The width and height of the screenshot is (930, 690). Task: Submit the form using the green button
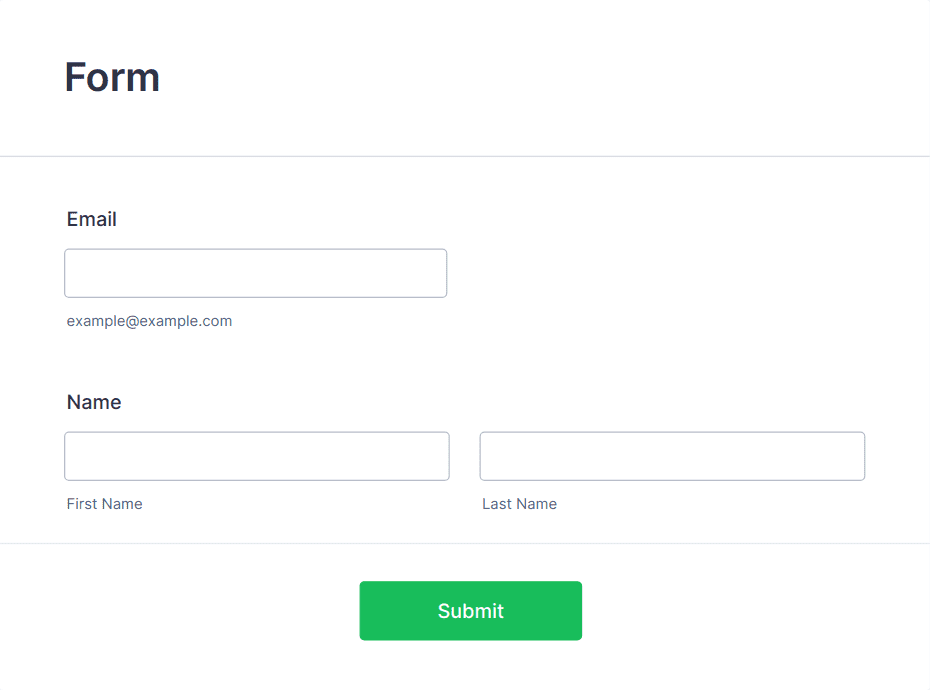pyautogui.click(x=470, y=610)
